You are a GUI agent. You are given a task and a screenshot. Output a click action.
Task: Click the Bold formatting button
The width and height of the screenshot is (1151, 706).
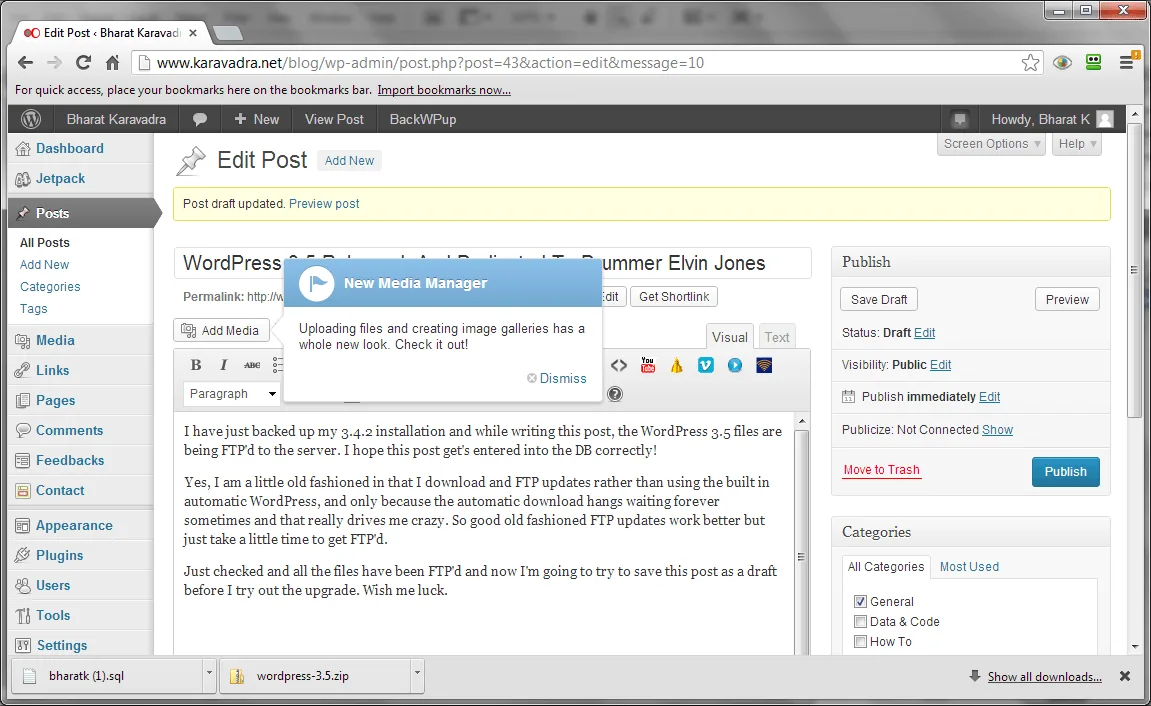tap(196, 365)
